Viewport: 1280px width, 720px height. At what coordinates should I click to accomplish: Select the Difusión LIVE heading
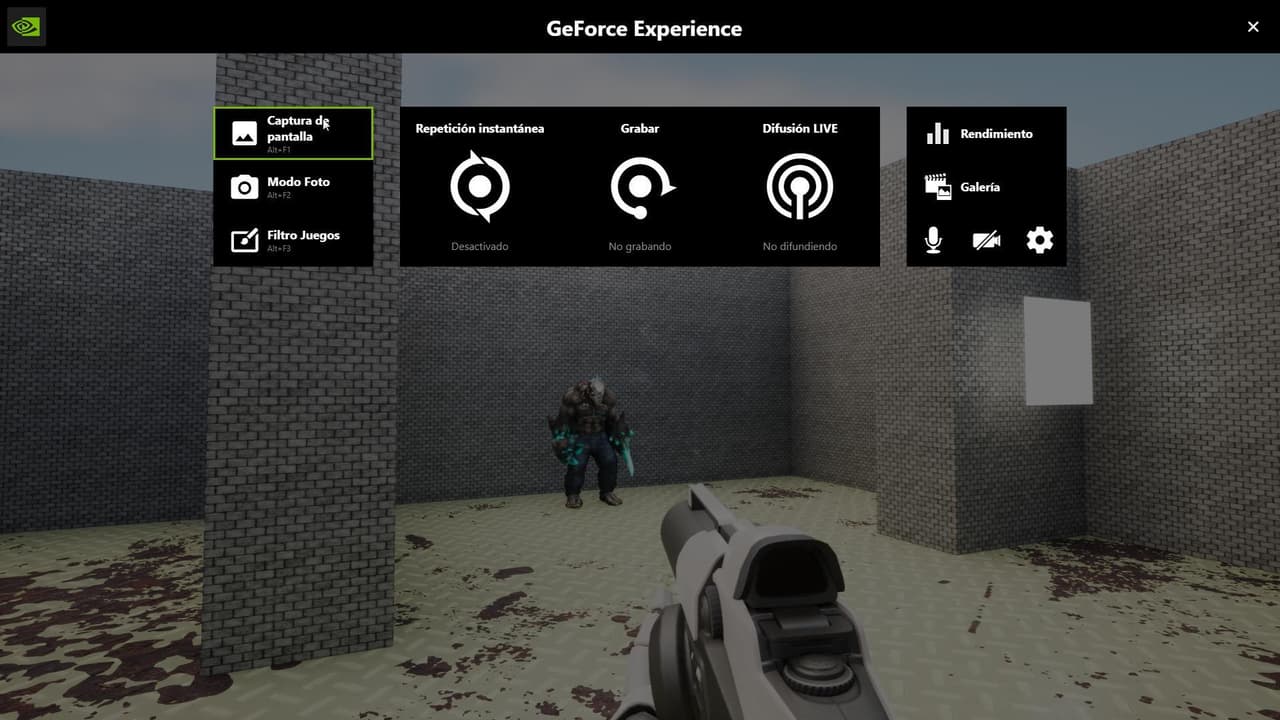tap(800, 128)
